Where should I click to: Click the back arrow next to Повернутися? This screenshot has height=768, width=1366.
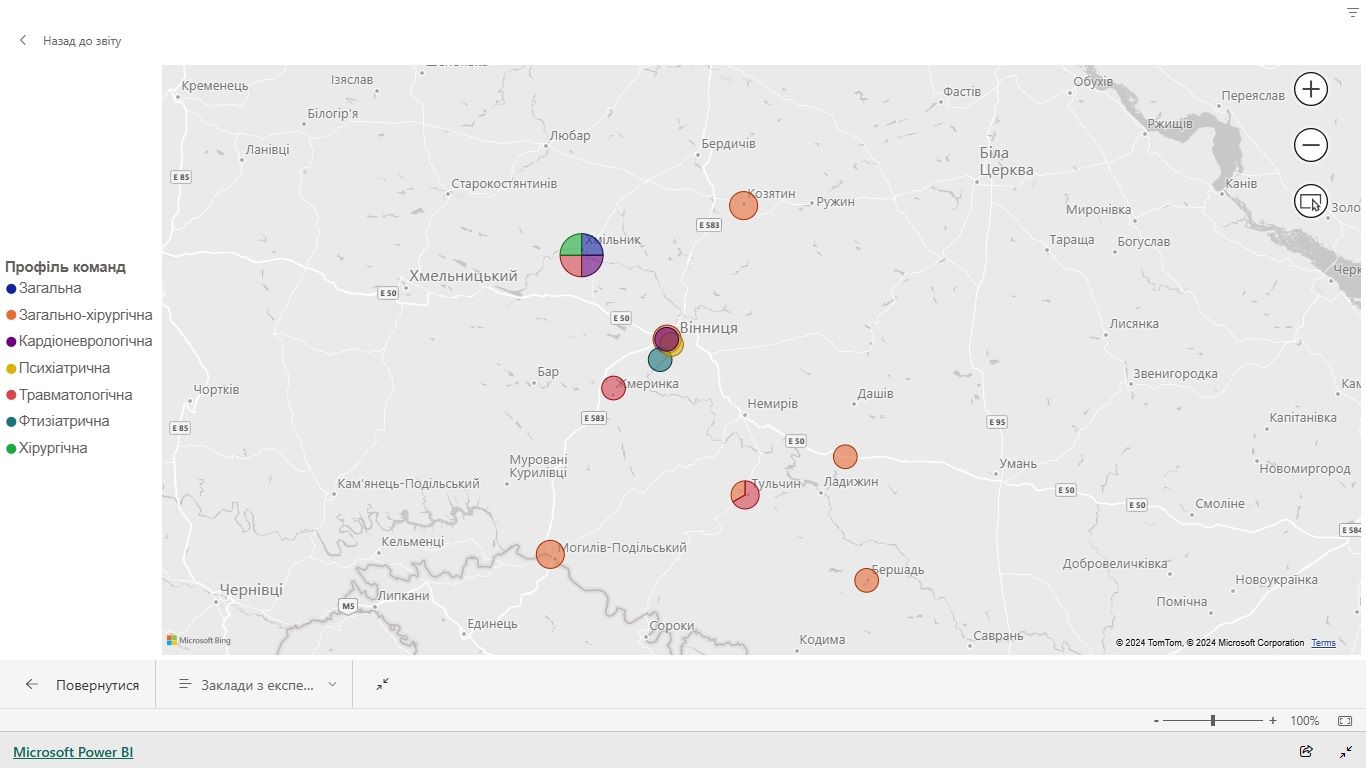click(x=32, y=685)
